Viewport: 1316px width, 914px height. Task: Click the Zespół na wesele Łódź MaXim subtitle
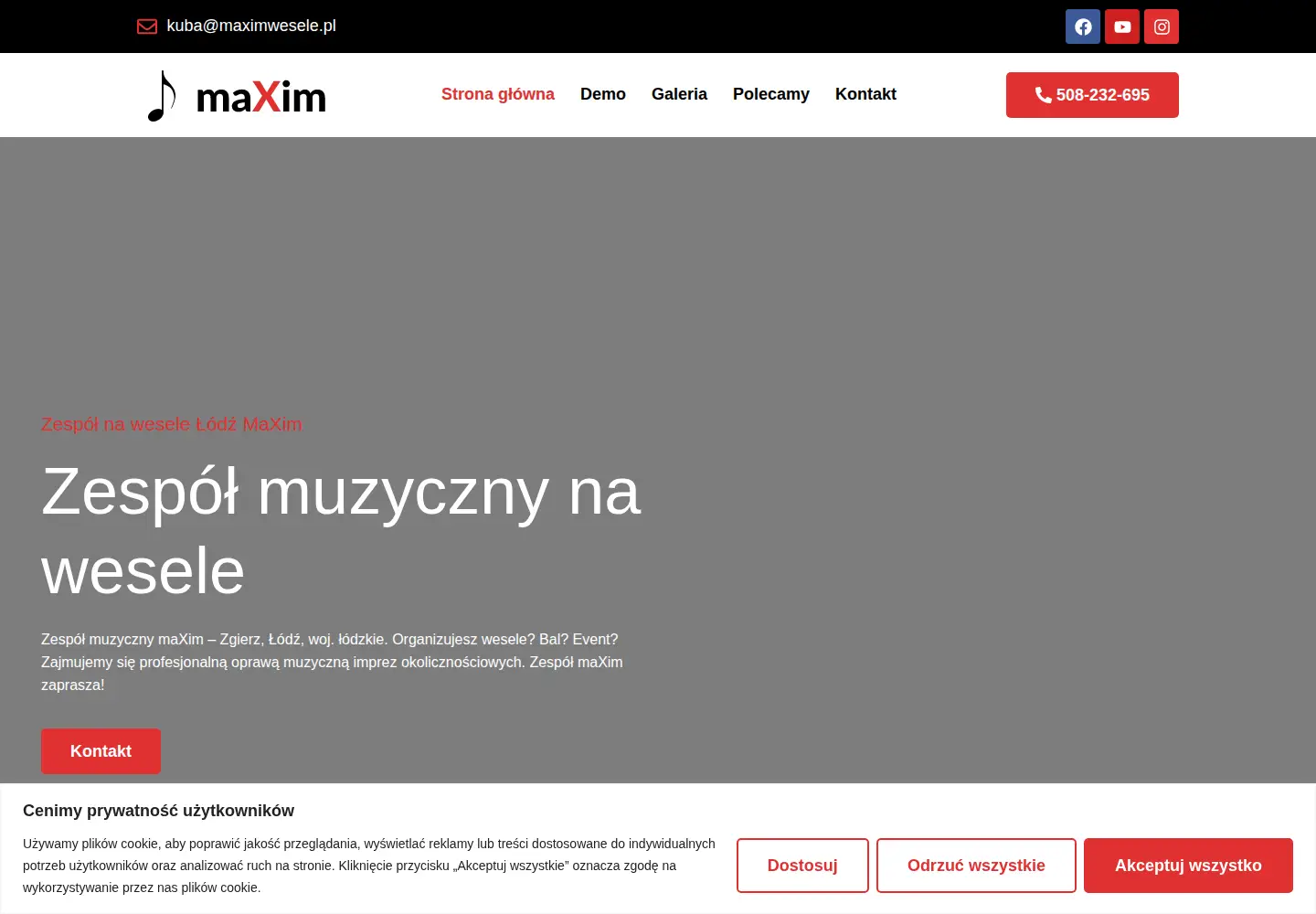click(171, 424)
